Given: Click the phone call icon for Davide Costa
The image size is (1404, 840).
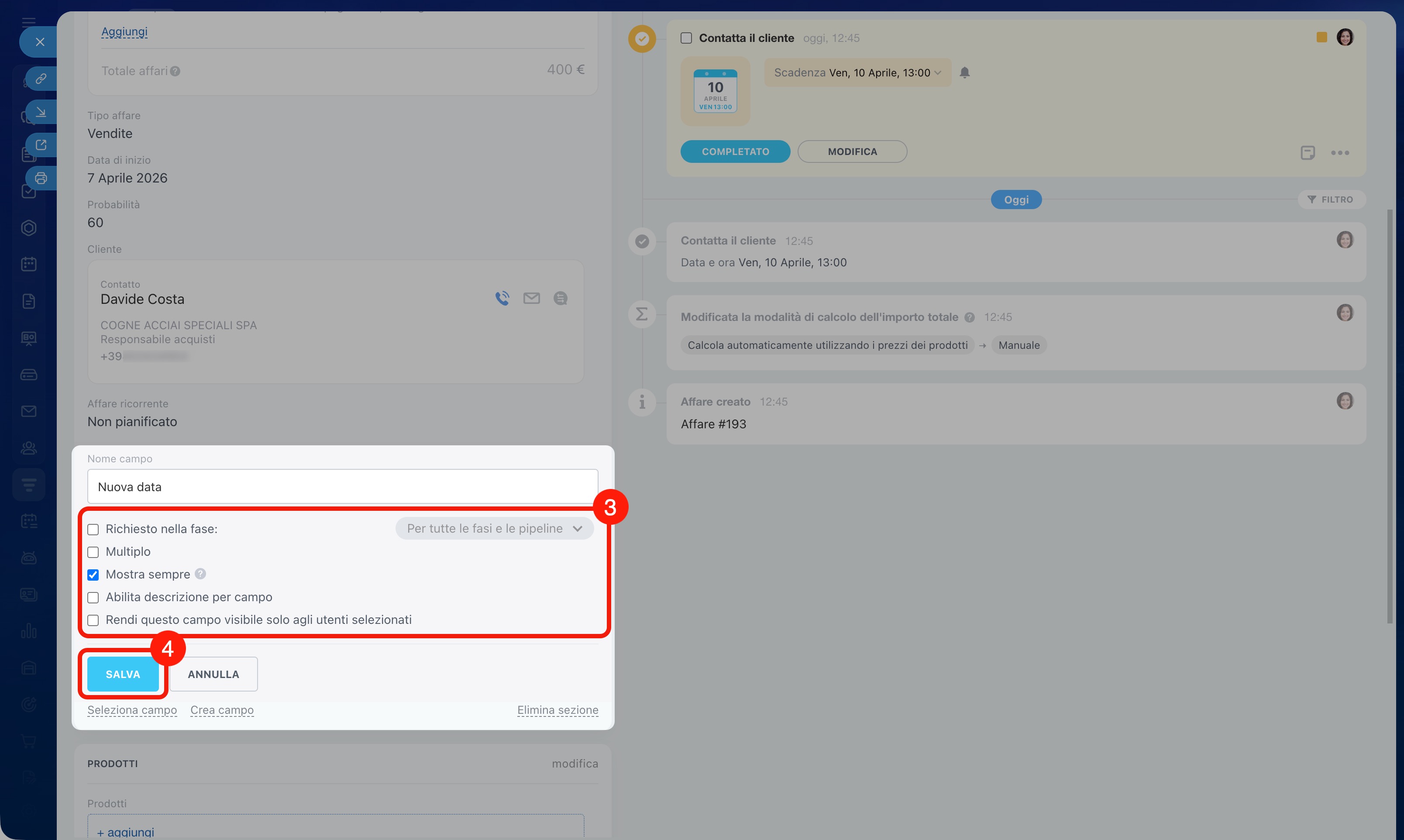Looking at the screenshot, I should (x=502, y=298).
